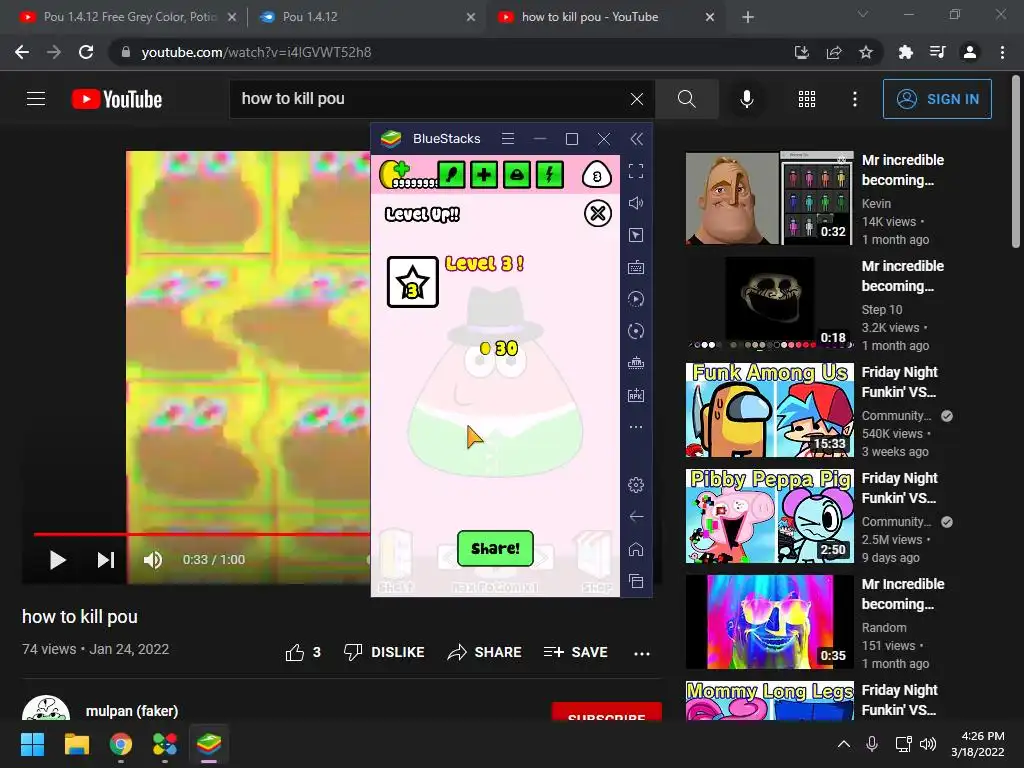Start voice search with the microphone icon
The image size is (1024, 768).
coord(746,99)
